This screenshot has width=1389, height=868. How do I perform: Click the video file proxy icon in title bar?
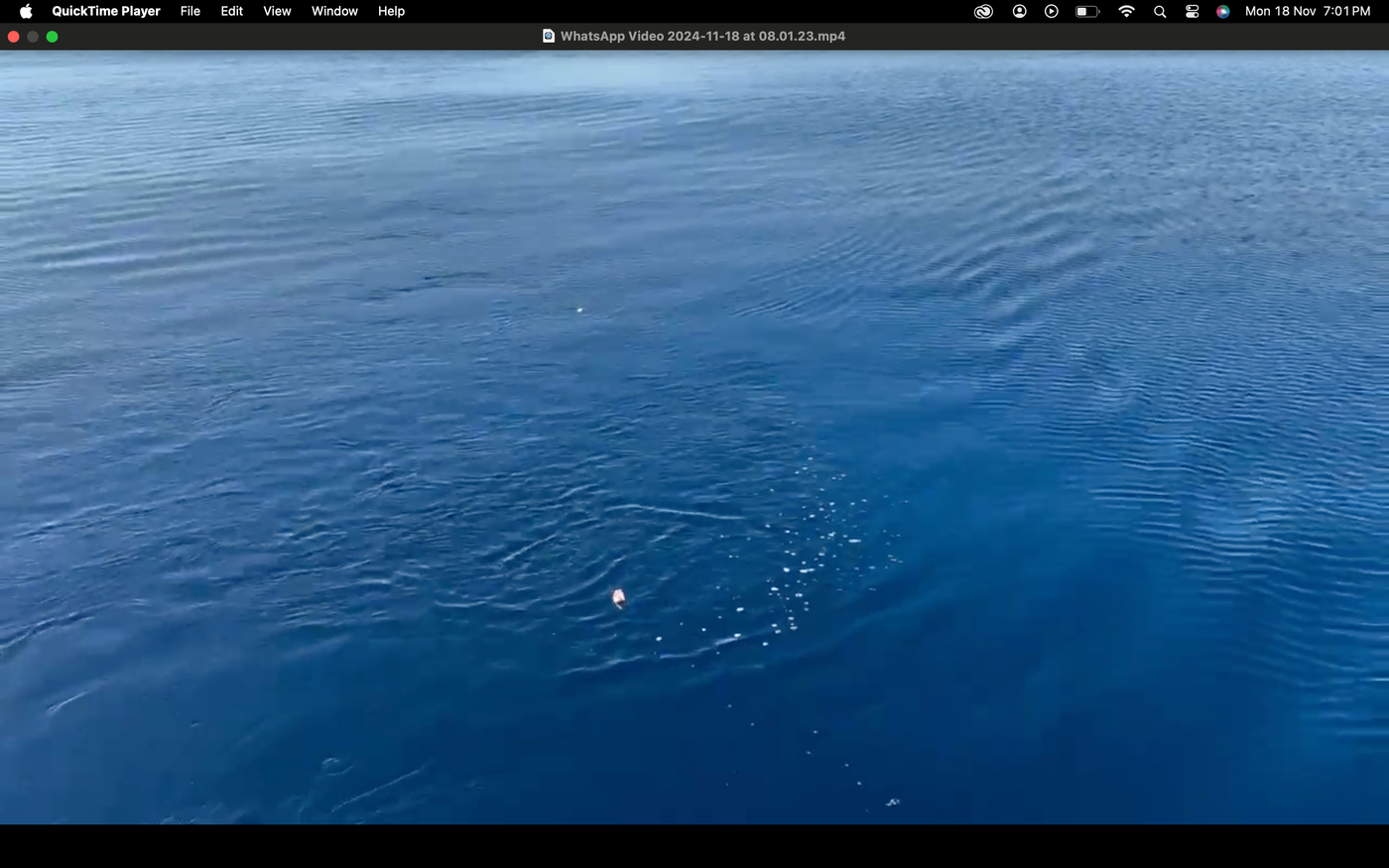click(x=548, y=36)
